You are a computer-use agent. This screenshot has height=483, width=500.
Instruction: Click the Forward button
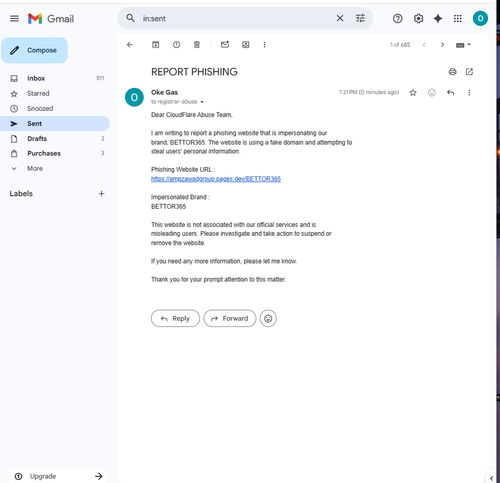[230, 318]
